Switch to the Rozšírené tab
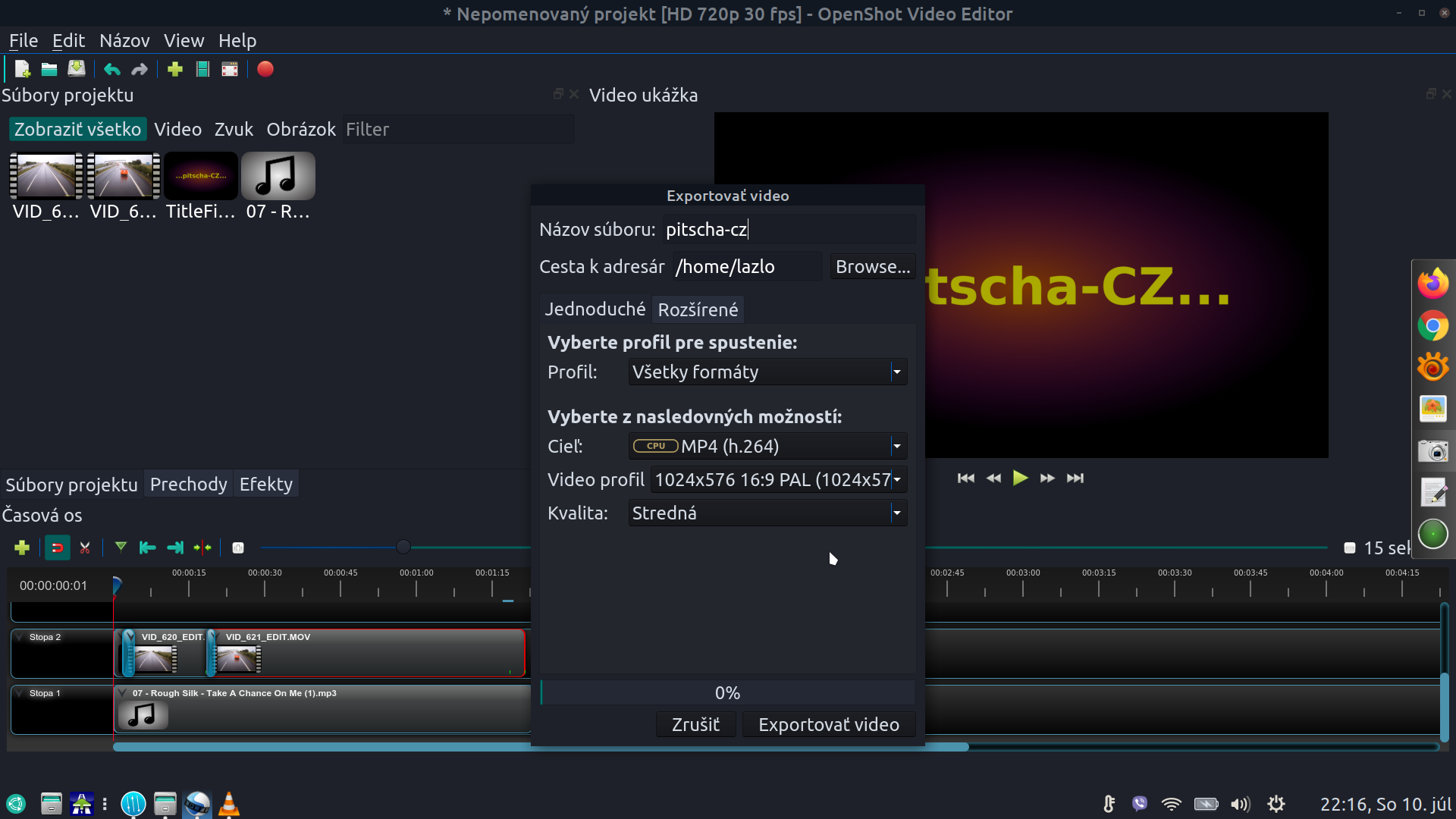This screenshot has width=1456, height=819. point(698,310)
